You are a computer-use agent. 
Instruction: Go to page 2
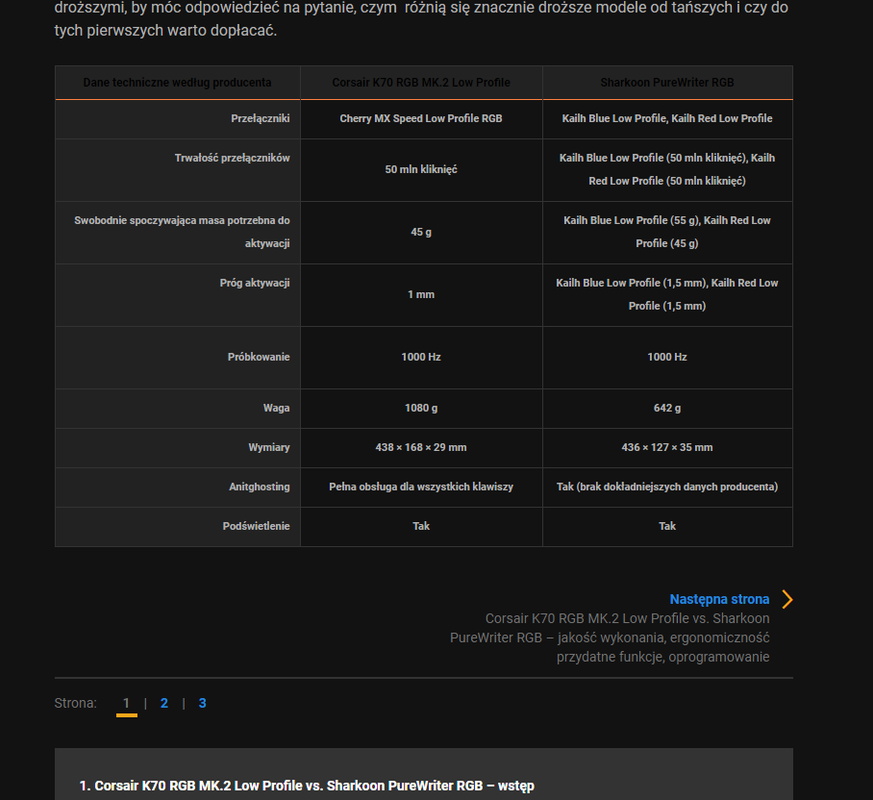pos(164,703)
